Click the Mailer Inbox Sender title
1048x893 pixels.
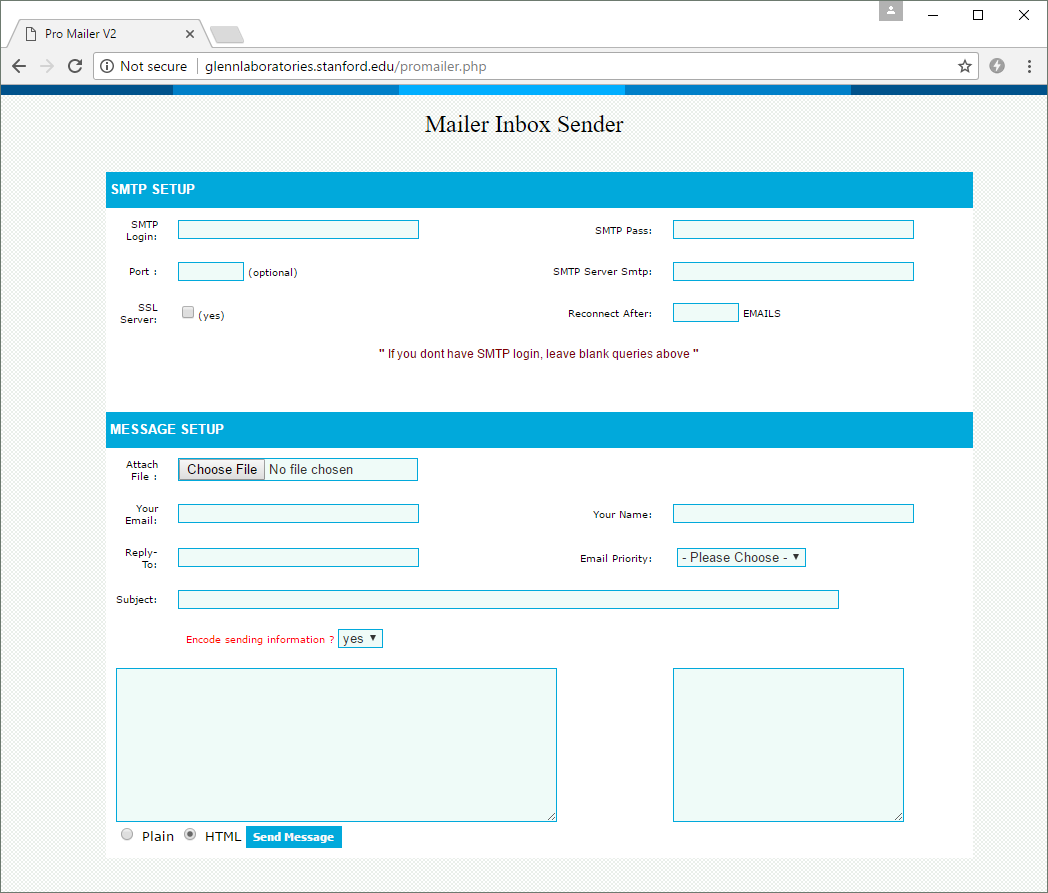pos(524,124)
